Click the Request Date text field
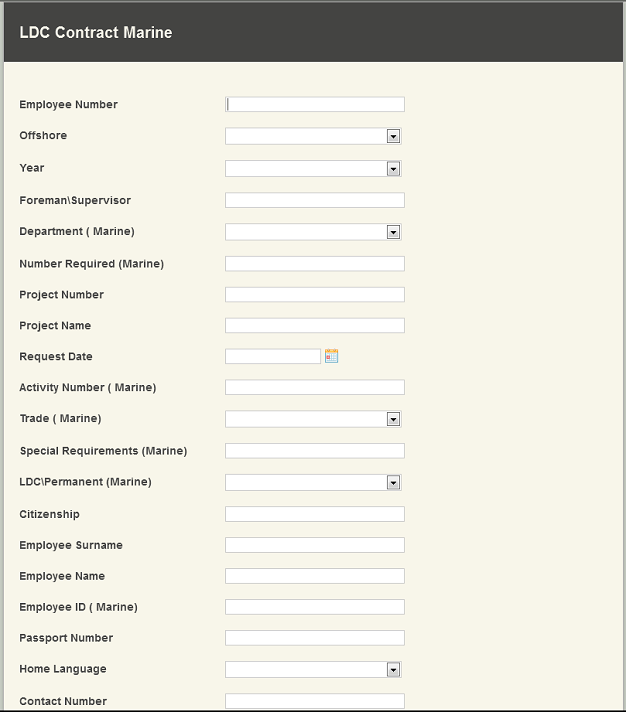 [x=273, y=356]
